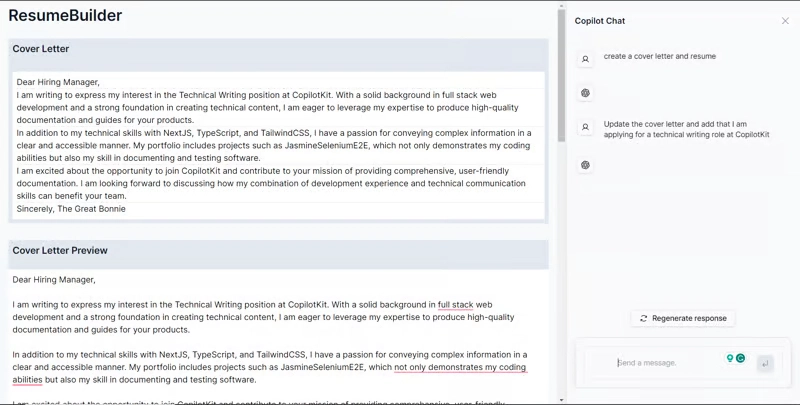The width and height of the screenshot is (800, 405).
Task: Click the user avatar beside "create a cover letter"
Action: pos(585,59)
